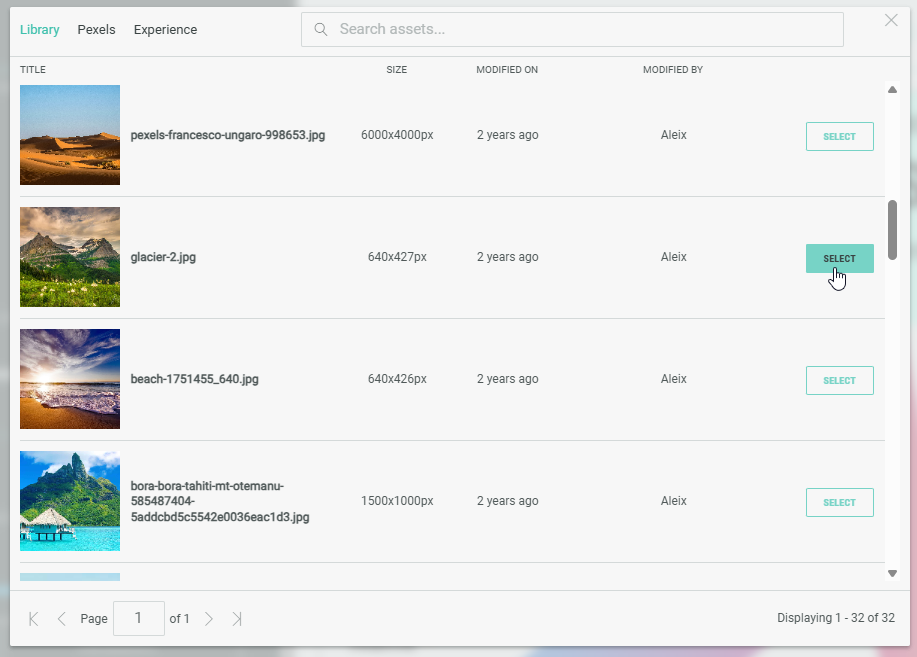Image resolution: width=917 pixels, height=657 pixels.
Task: Select the bora-bora-tahiti asset
Action: click(839, 502)
